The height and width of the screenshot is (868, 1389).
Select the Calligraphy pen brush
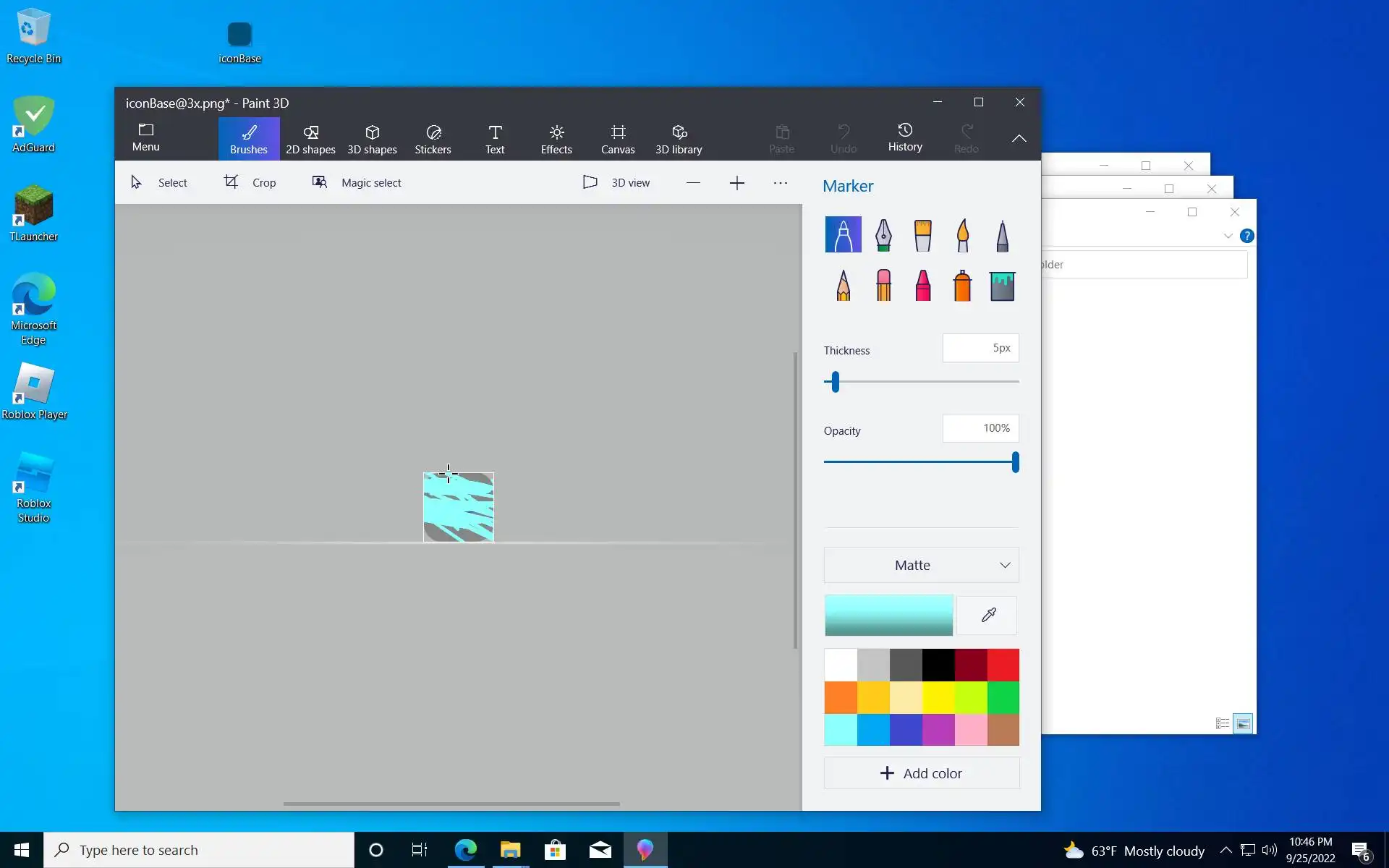(x=883, y=234)
